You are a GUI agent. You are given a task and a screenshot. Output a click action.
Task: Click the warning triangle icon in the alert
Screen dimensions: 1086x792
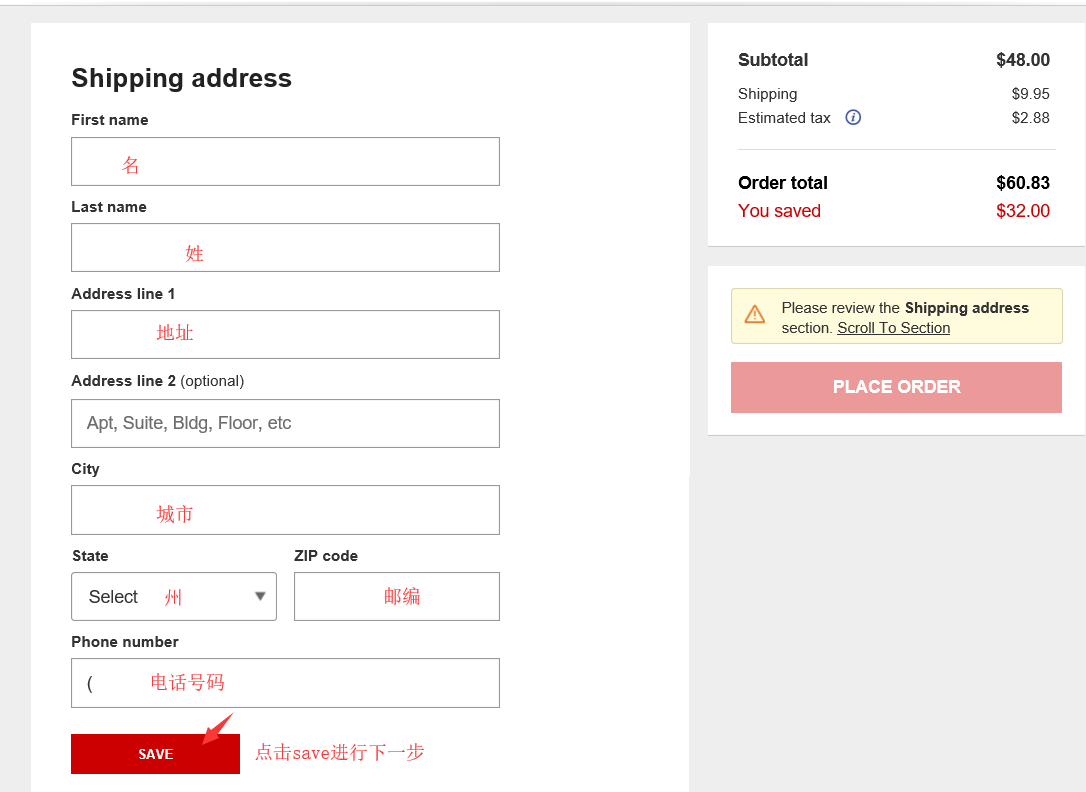(x=755, y=315)
